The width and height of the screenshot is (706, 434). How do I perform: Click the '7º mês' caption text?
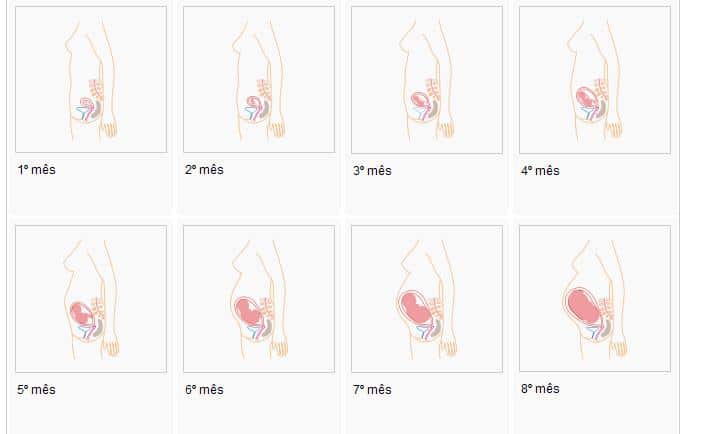[372, 389]
